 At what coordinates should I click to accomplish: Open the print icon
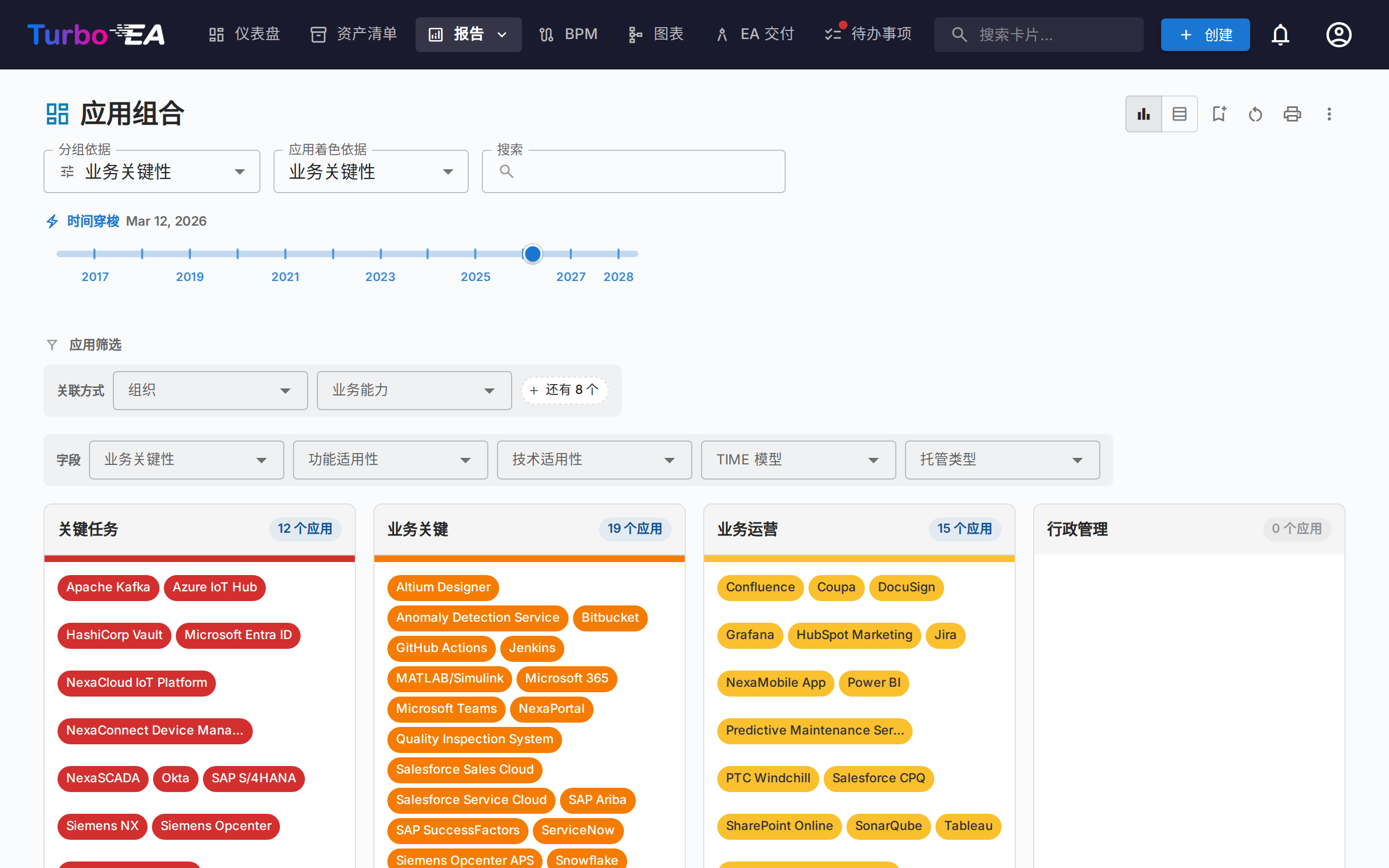1292,114
